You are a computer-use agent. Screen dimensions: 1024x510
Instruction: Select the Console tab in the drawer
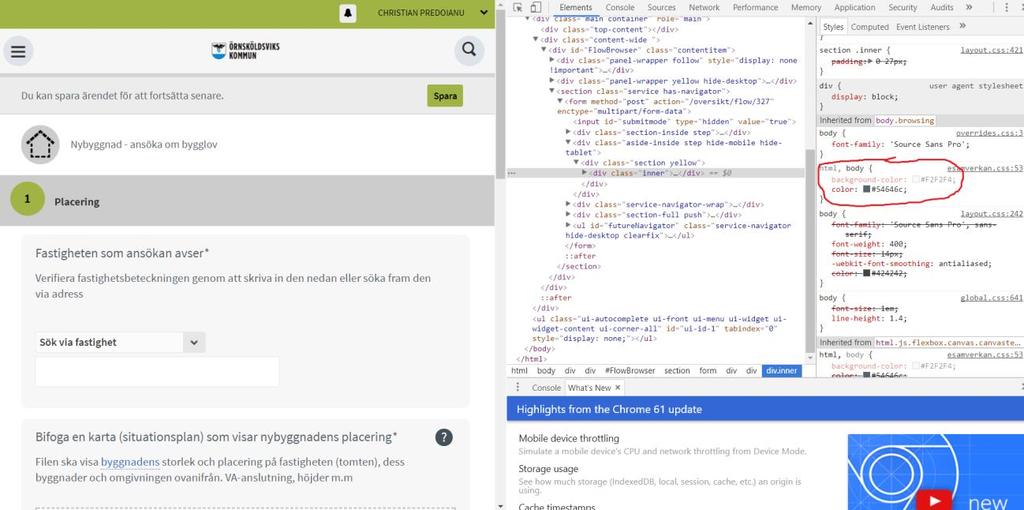click(x=546, y=387)
